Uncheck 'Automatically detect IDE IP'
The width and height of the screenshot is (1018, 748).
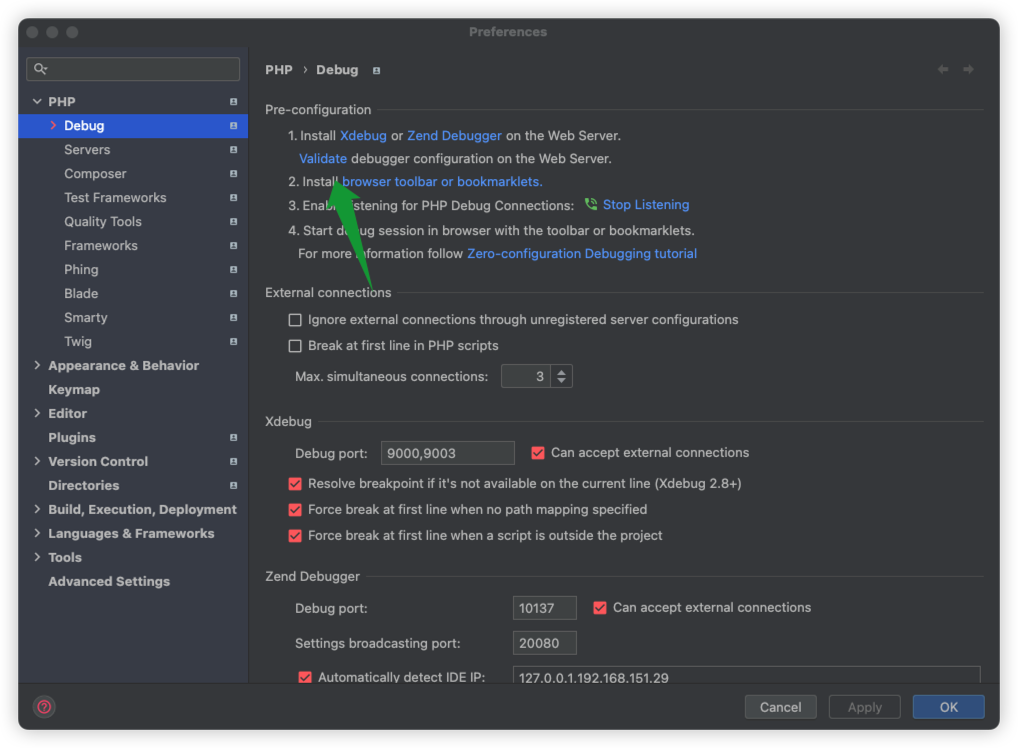[304, 677]
